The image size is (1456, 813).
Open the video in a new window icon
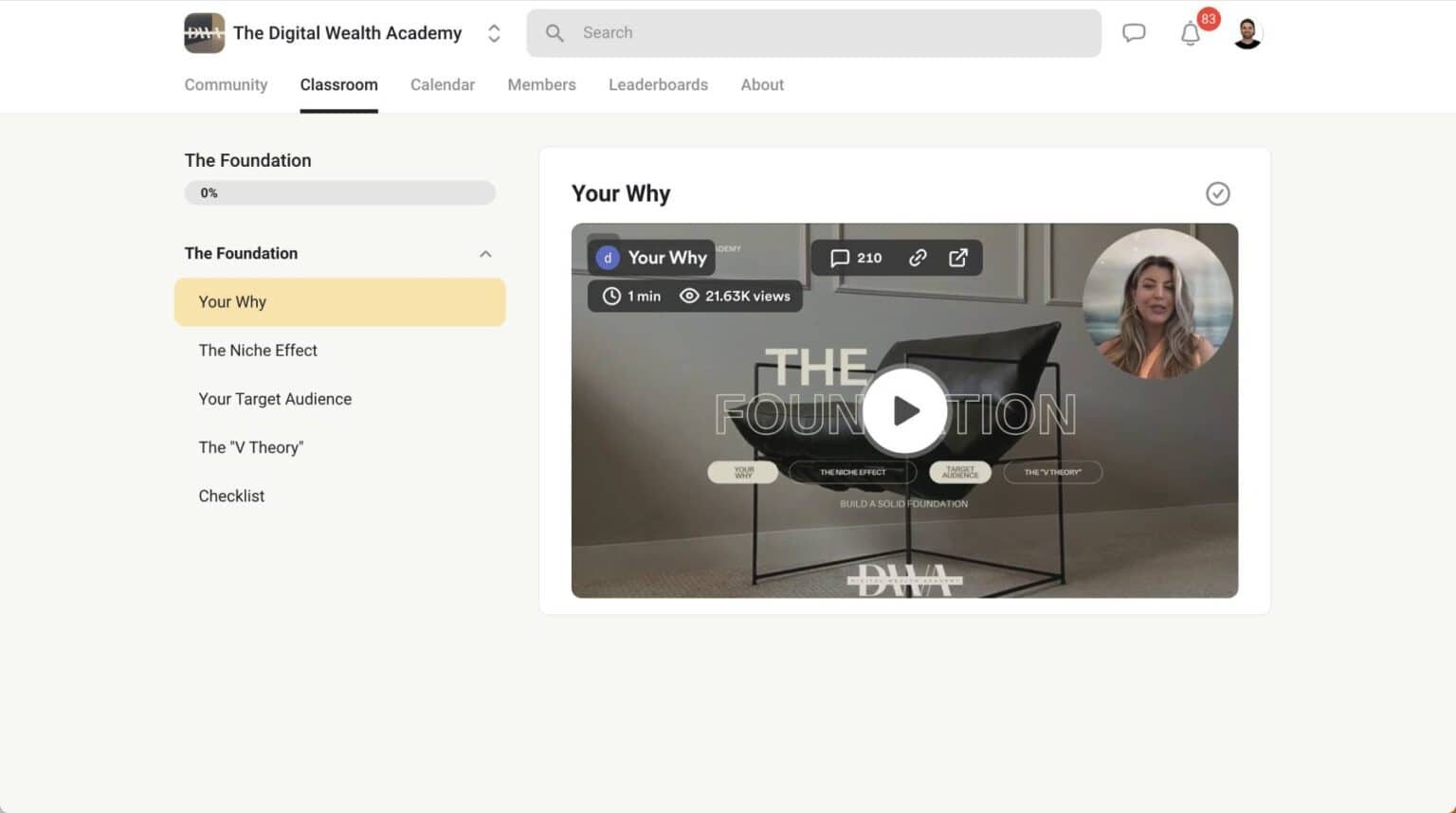[957, 257]
